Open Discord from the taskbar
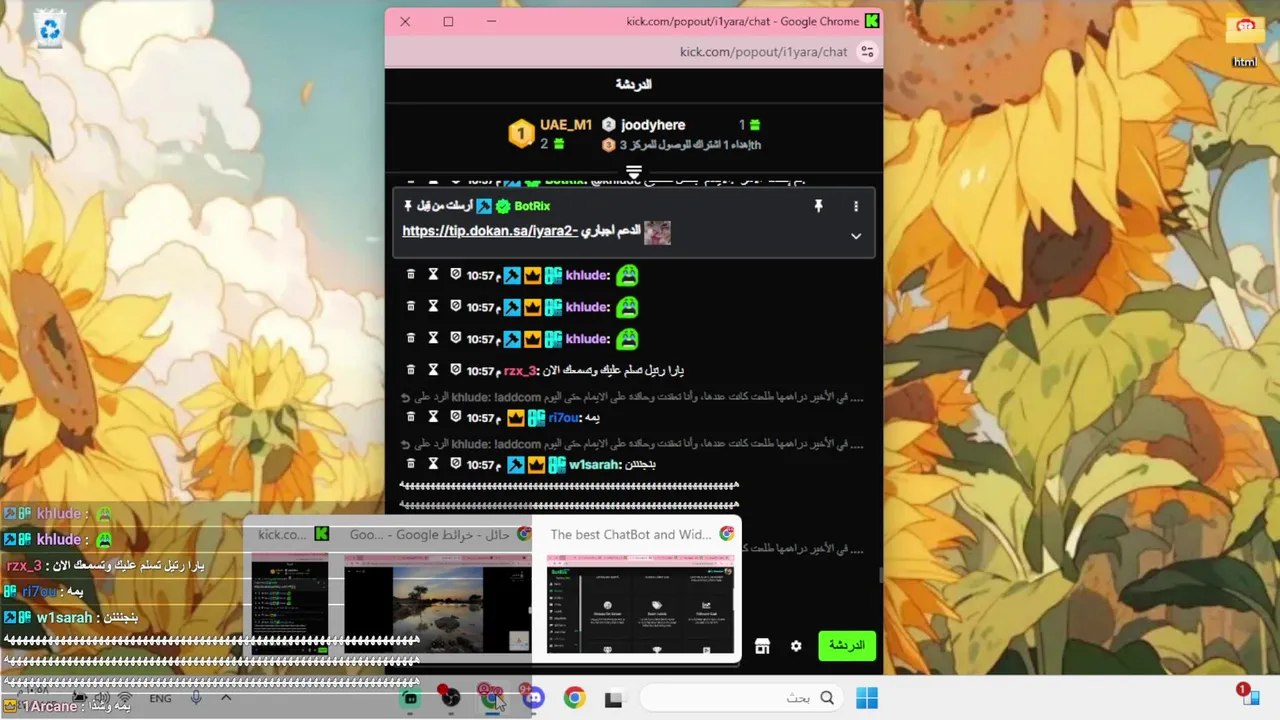 tap(533, 697)
